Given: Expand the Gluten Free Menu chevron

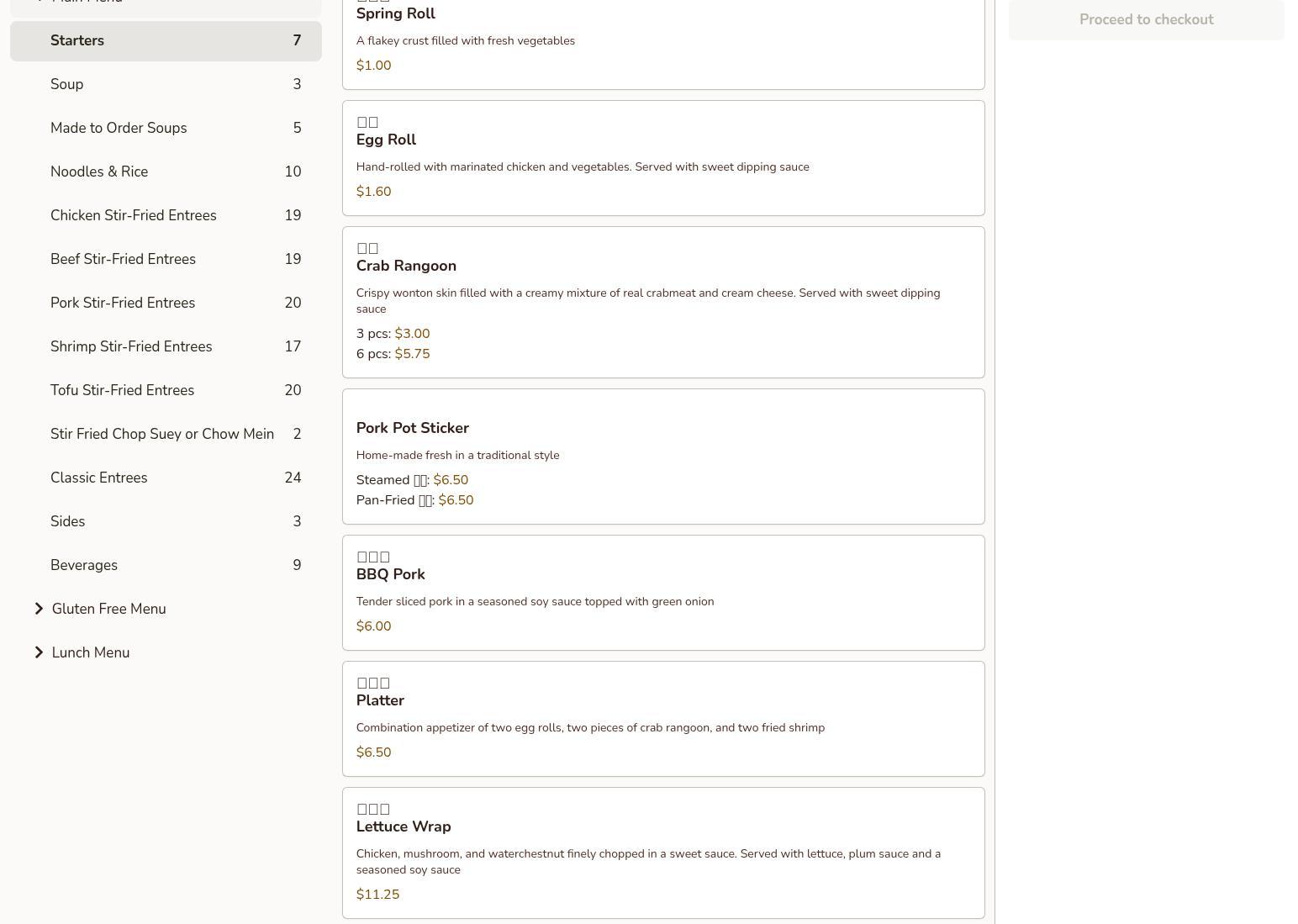Looking at the screenshot, I should coord(39,609).
